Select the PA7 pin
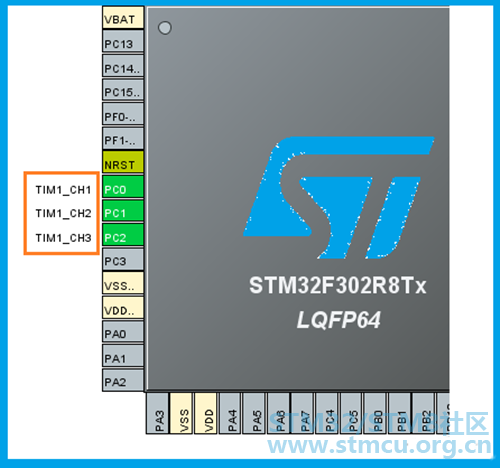Image resolution: width=500 pixels, height=468 pixels. click(x=302, y=413)
